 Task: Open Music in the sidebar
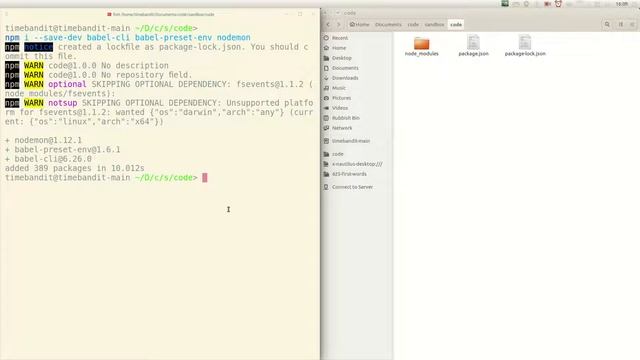[x=338, y=88]
